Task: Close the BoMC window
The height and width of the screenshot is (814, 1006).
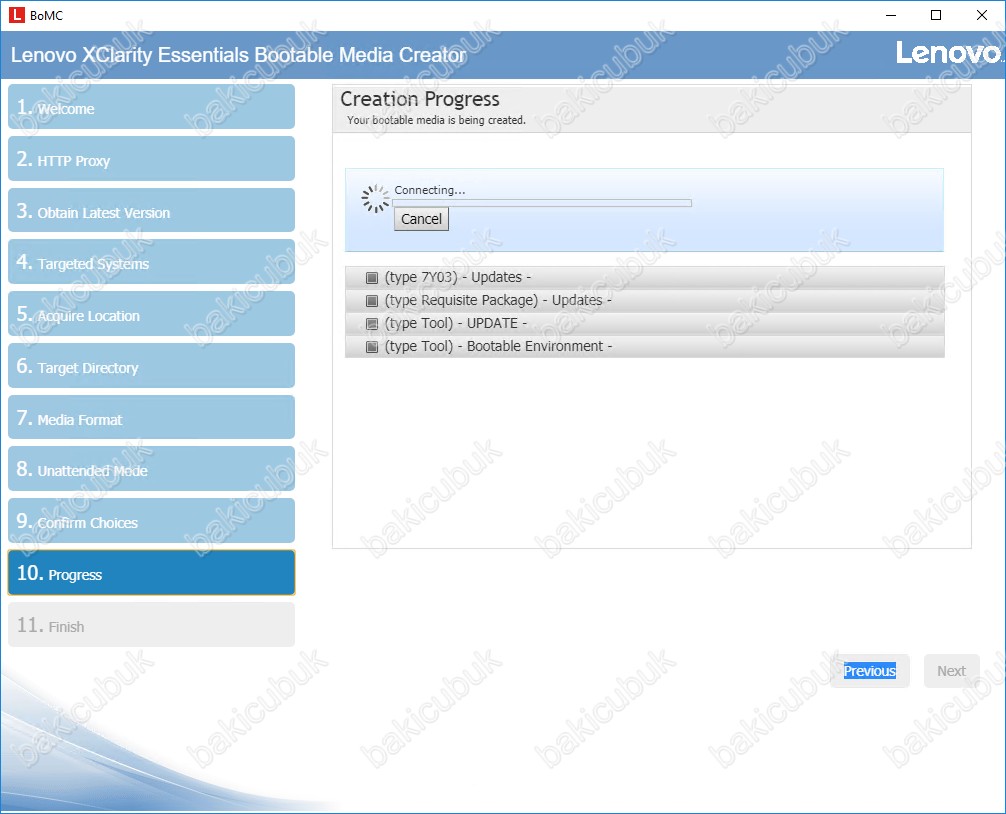Action: point(982,15)
